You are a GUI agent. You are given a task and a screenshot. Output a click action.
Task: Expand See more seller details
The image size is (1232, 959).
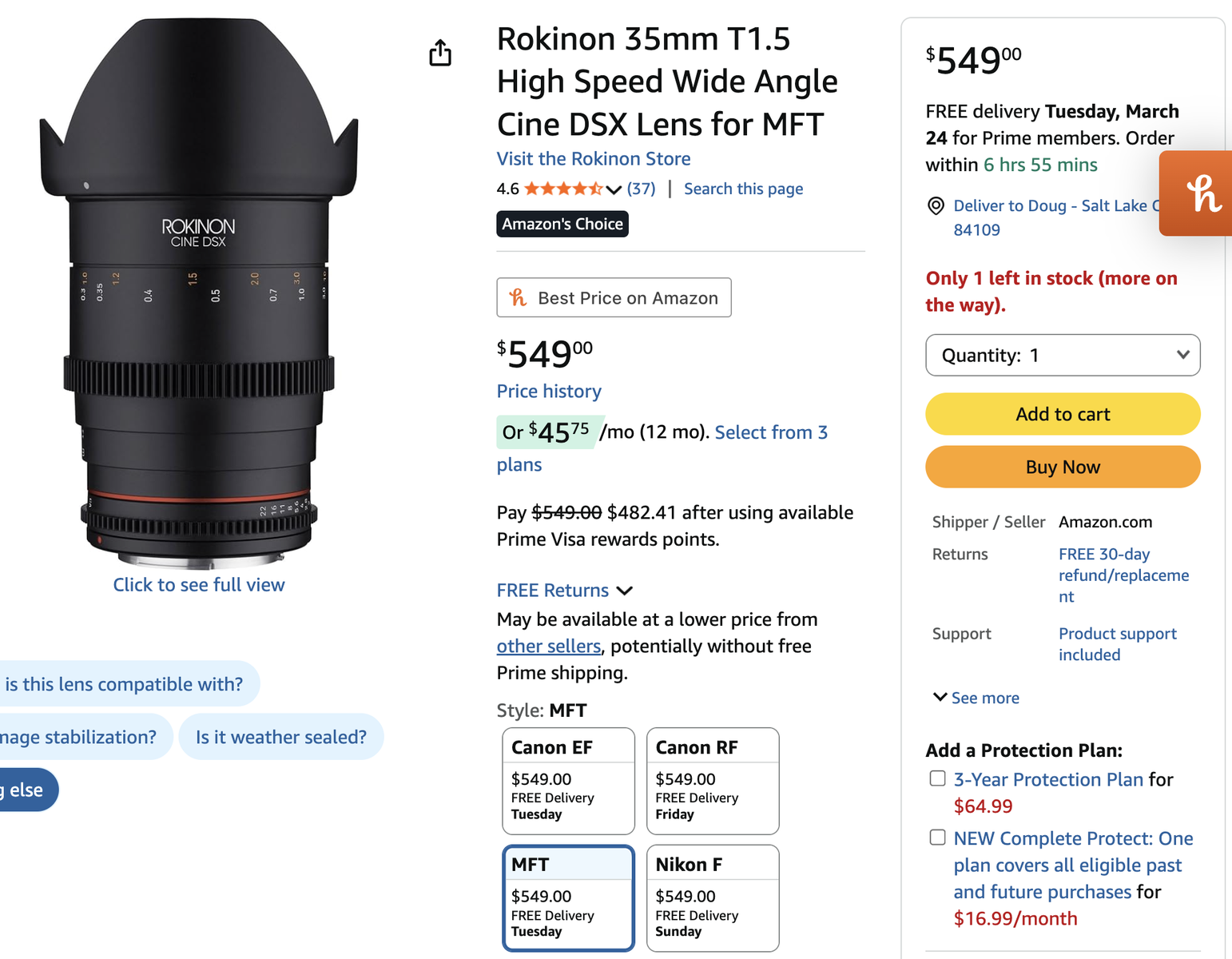(976, 698)
